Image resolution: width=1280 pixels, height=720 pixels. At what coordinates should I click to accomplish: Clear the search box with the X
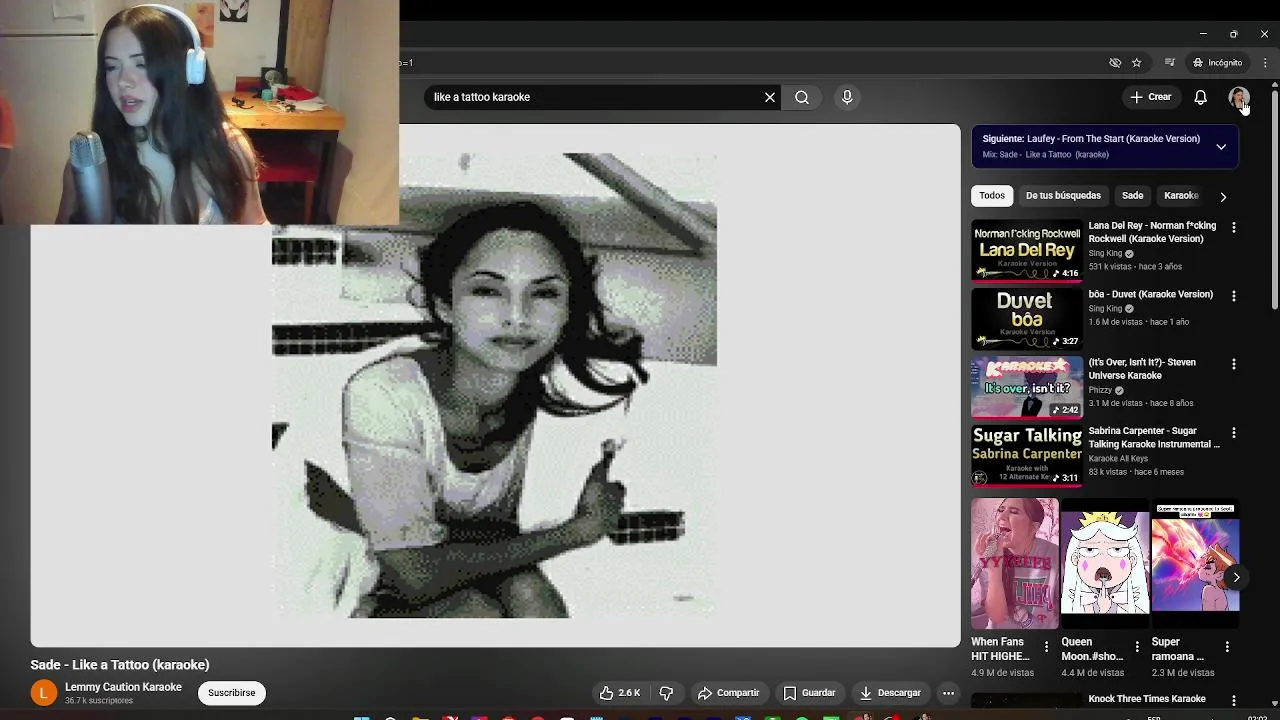770,97
